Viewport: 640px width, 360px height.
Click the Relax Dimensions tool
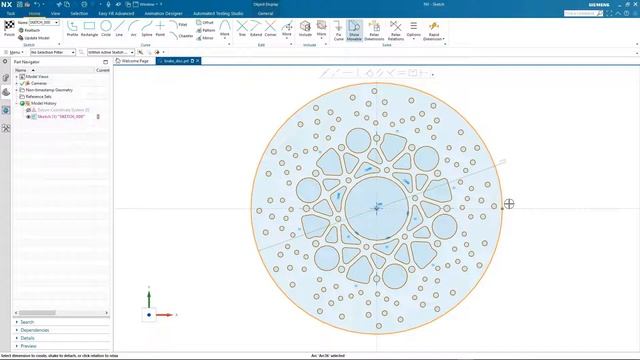pos(374,30)
